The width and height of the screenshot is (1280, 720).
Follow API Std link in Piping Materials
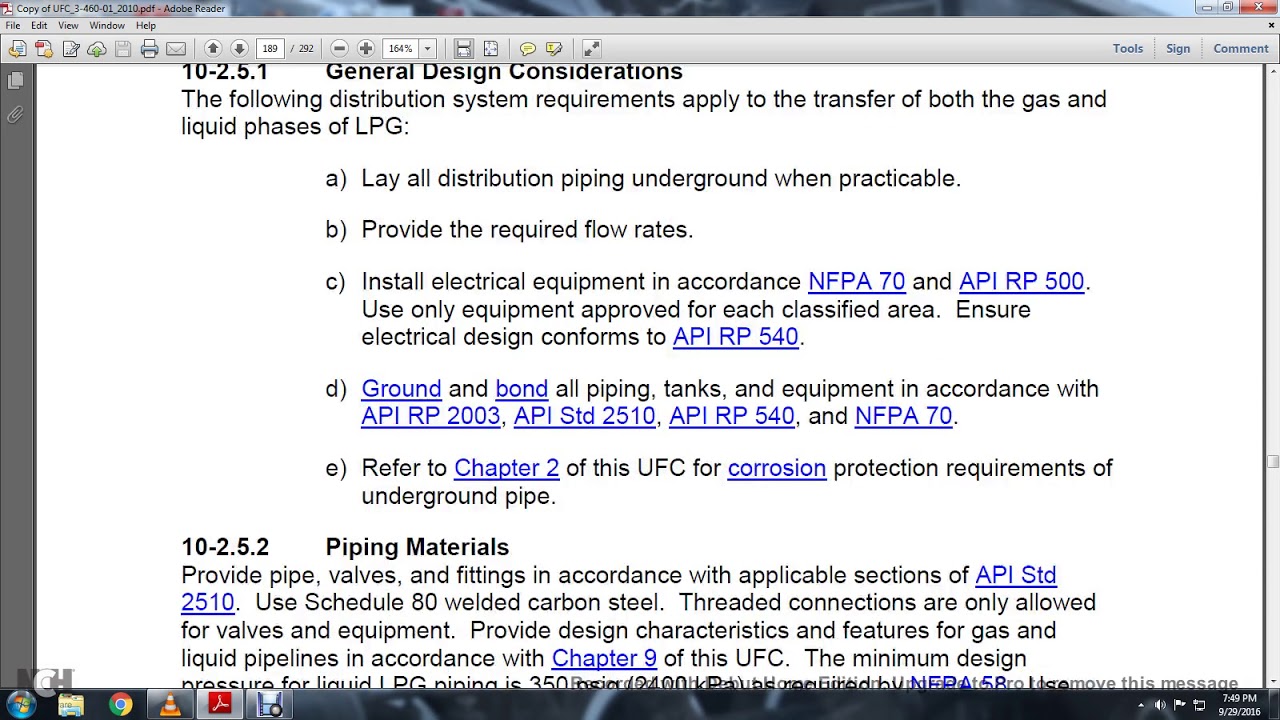[1015, 575]
